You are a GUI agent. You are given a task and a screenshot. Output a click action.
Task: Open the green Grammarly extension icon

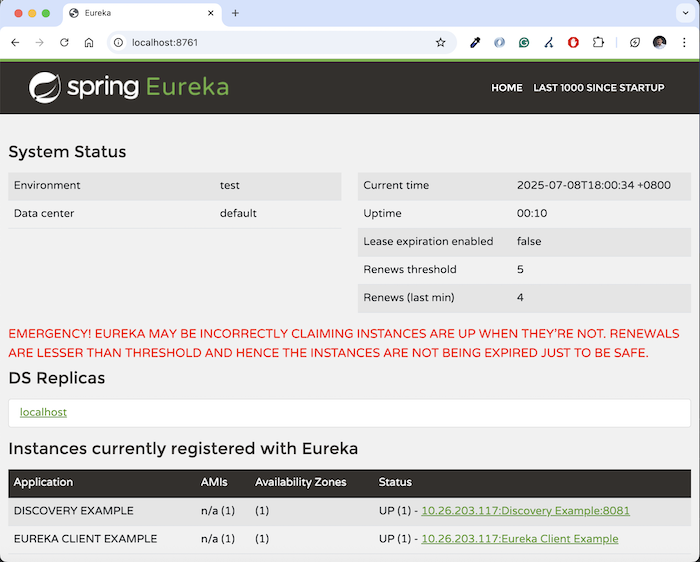pyautogui.click(x=524, y=42)
